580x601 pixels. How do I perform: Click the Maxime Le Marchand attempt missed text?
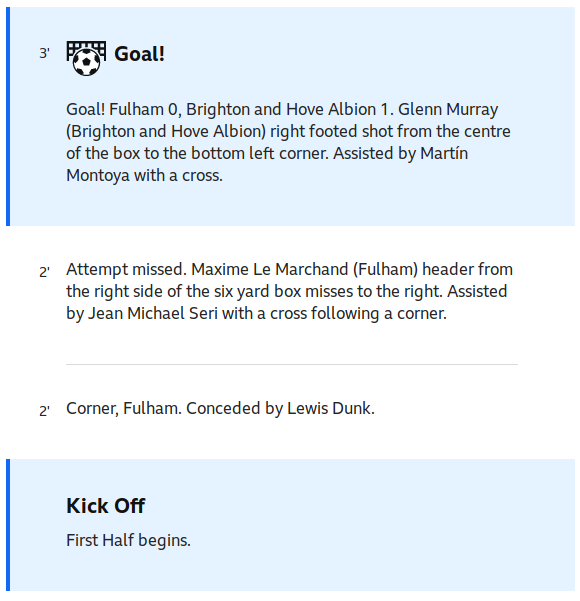[x=289, y=291]
